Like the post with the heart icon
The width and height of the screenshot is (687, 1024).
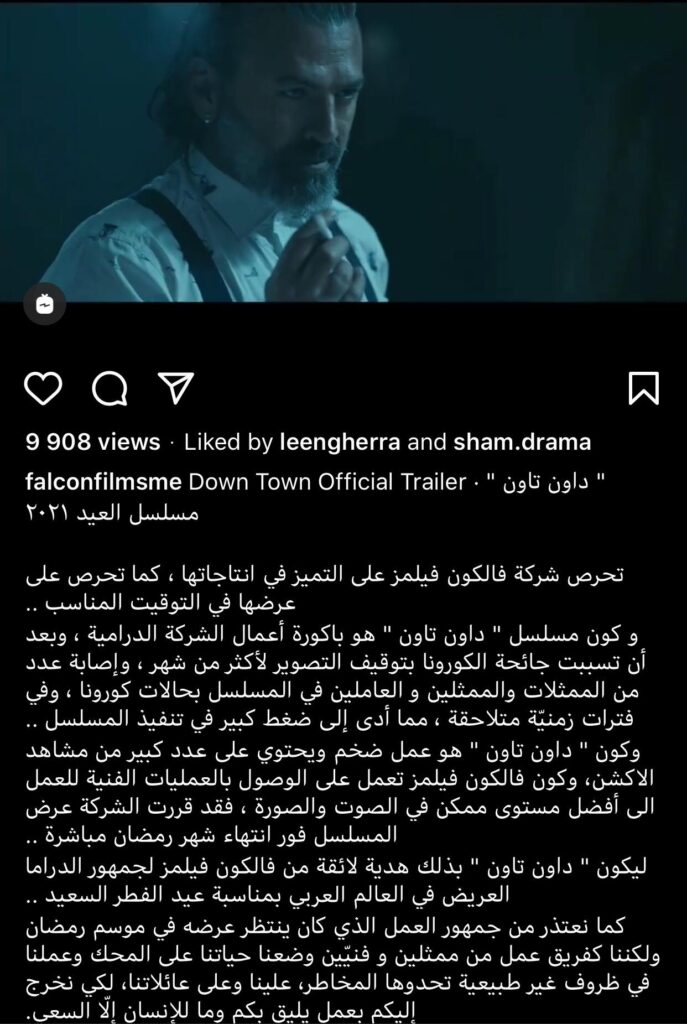click(43, 389)
